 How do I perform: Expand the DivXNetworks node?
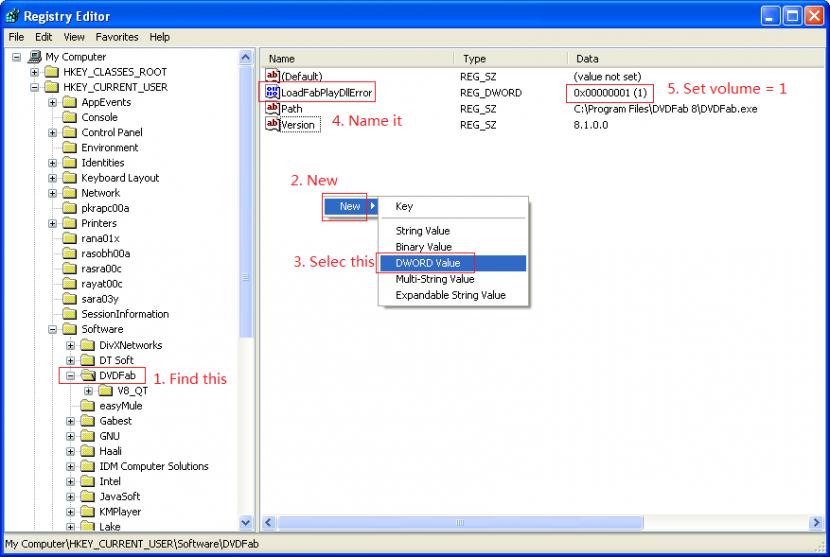click(x=70, y=345)
